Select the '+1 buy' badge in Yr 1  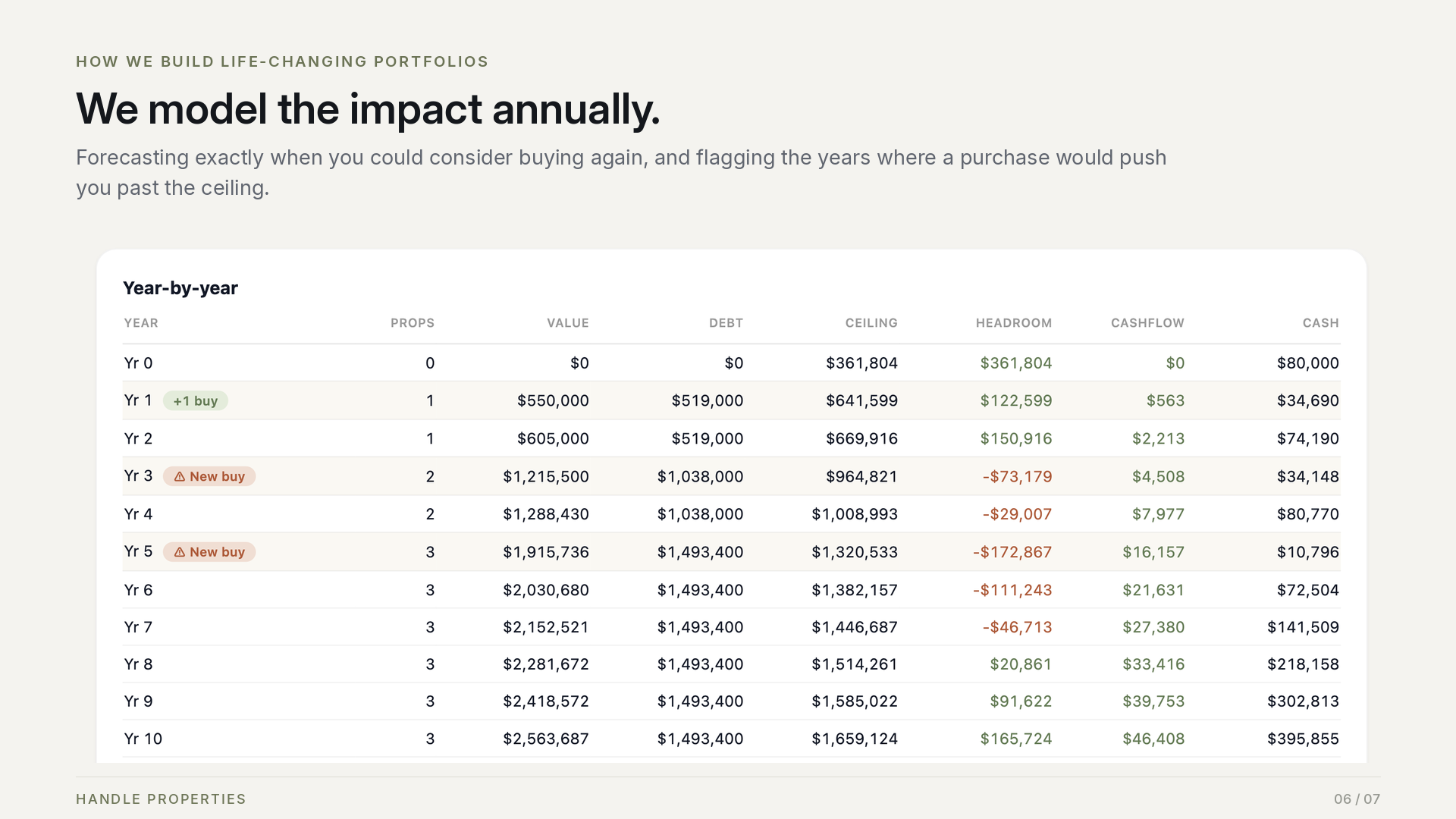point(196,401)
